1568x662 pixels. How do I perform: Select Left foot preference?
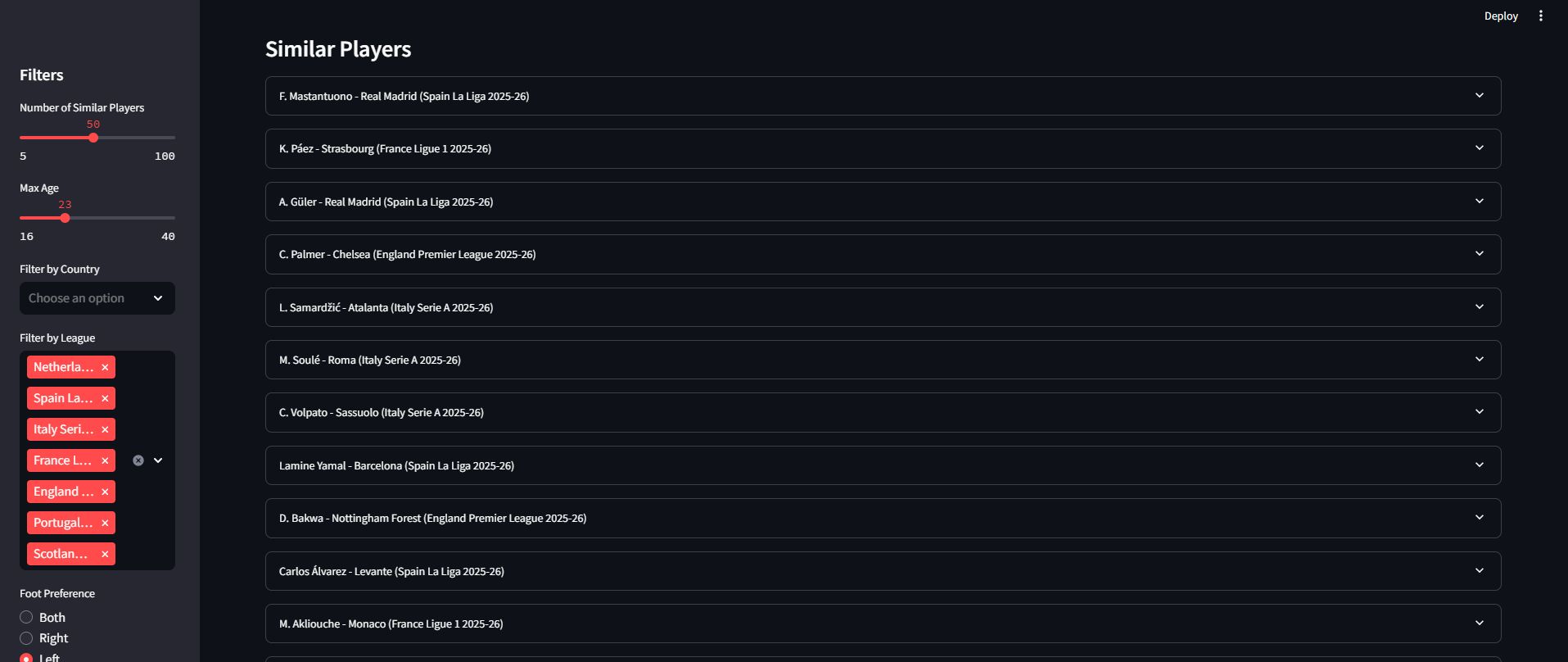[x=26, y=657]
